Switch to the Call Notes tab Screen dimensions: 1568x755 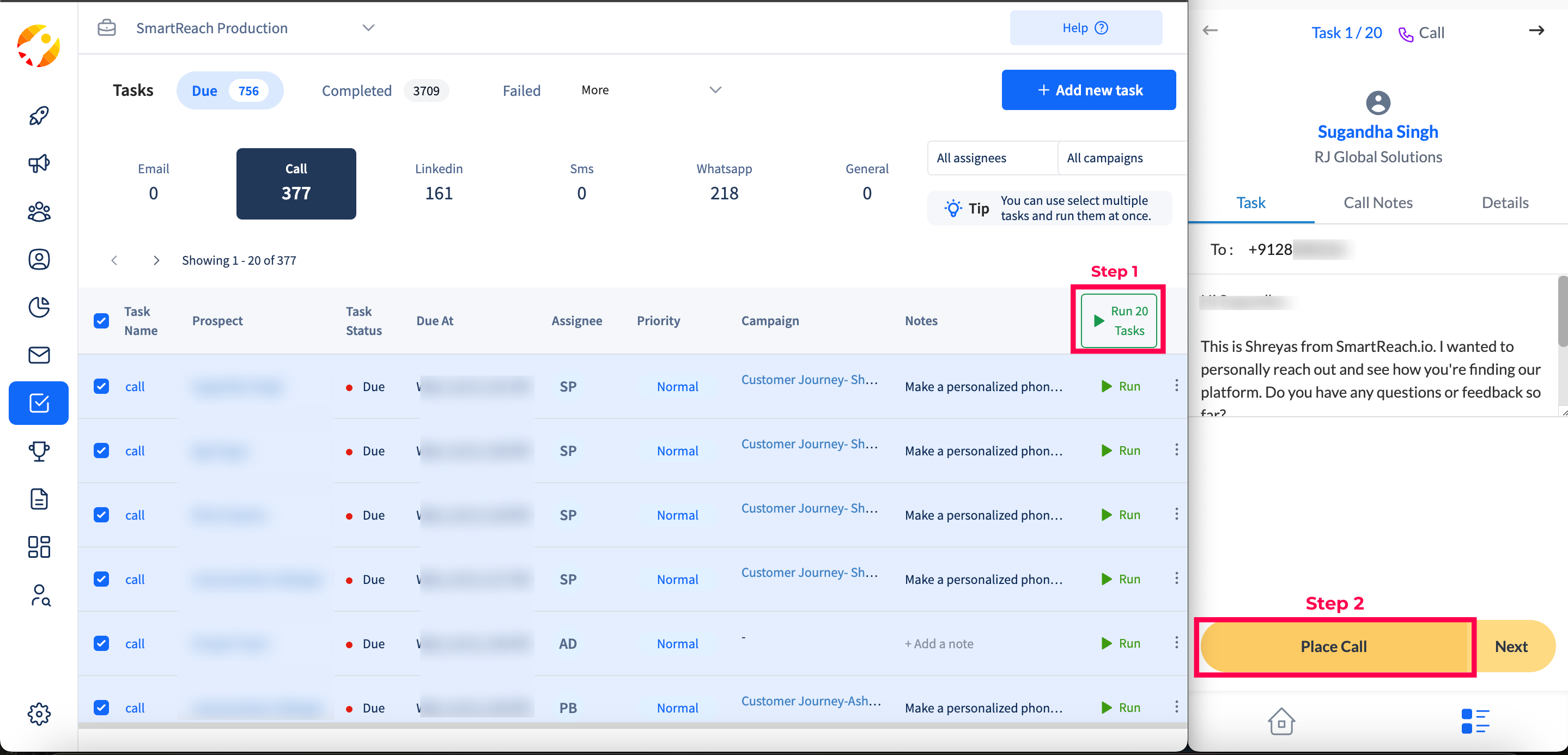coord(1378,202)
